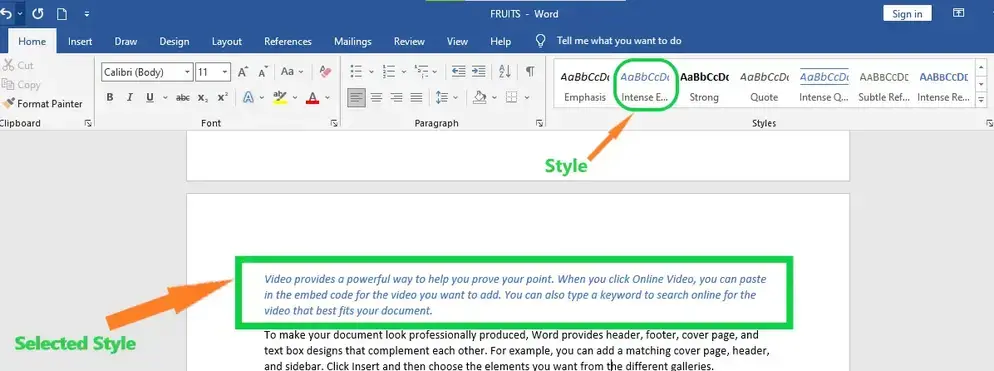This screenshot has width=994, height=371.
Task: Apply red font color A button
Action: point(312,98)
